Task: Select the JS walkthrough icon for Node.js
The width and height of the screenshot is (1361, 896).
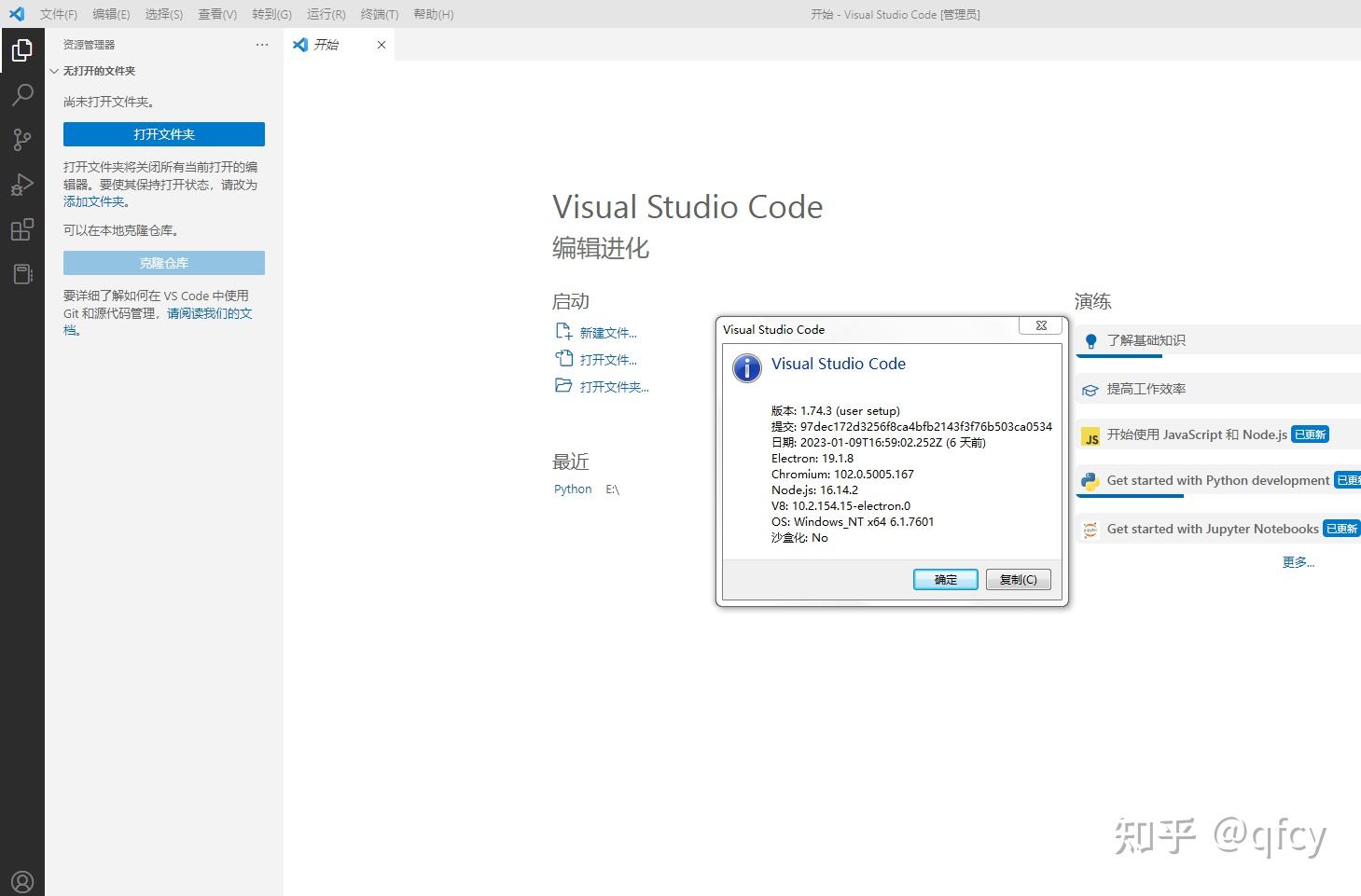Action: coord(1090,434)
